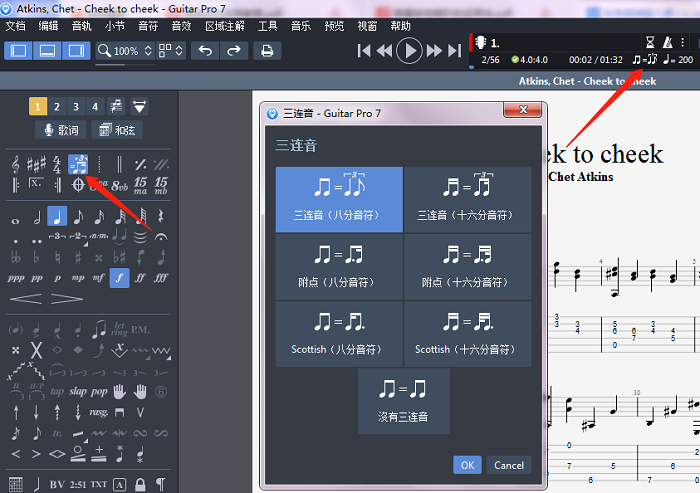This screenshot has width=700, height=493.
Task: Toggle the metronome icon
Action: (x=667, y=42)
